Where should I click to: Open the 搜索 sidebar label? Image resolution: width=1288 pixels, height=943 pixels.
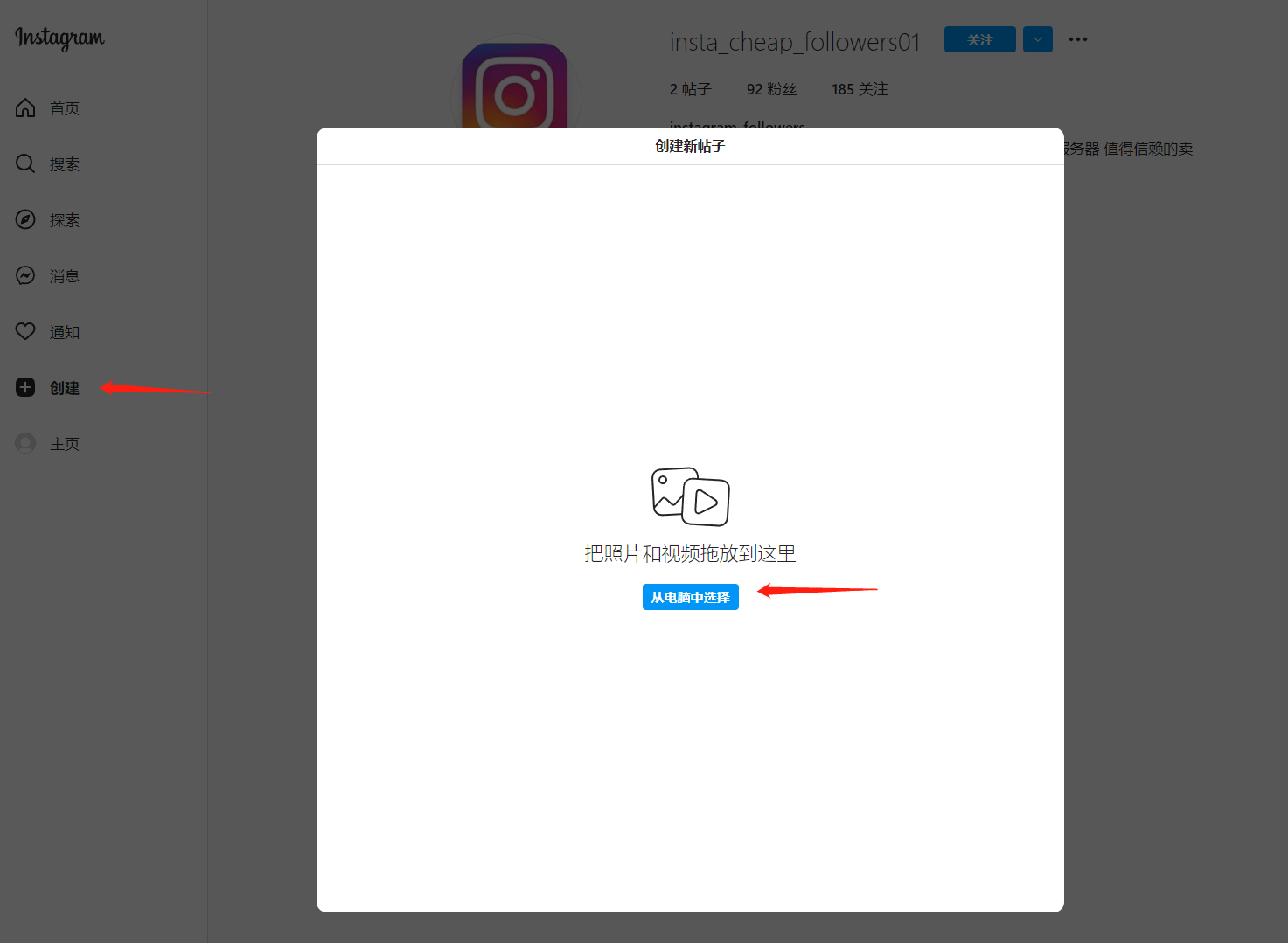pyautogui.click(x=65, y=164)
